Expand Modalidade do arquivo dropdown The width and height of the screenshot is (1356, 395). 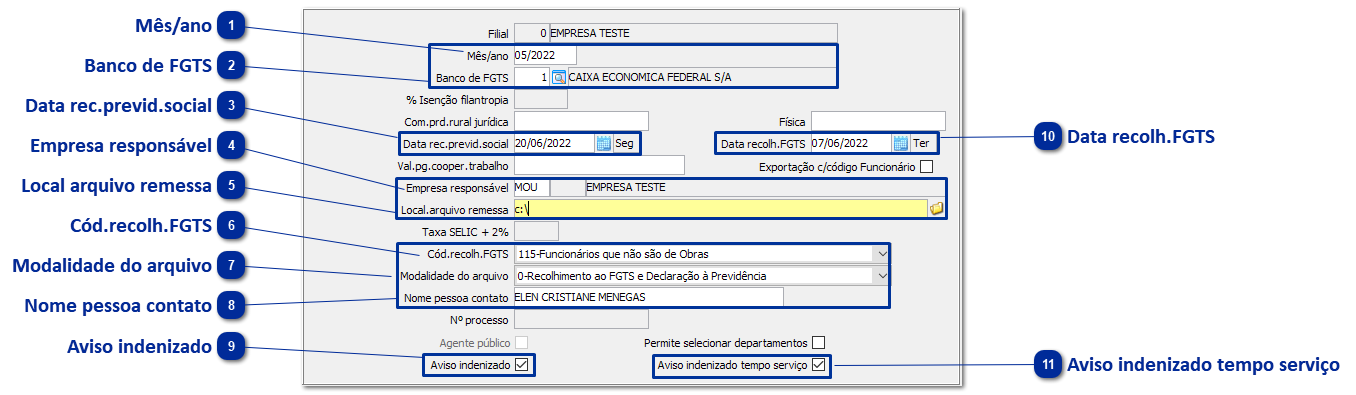pyautogui.click(x=881, y=275)
